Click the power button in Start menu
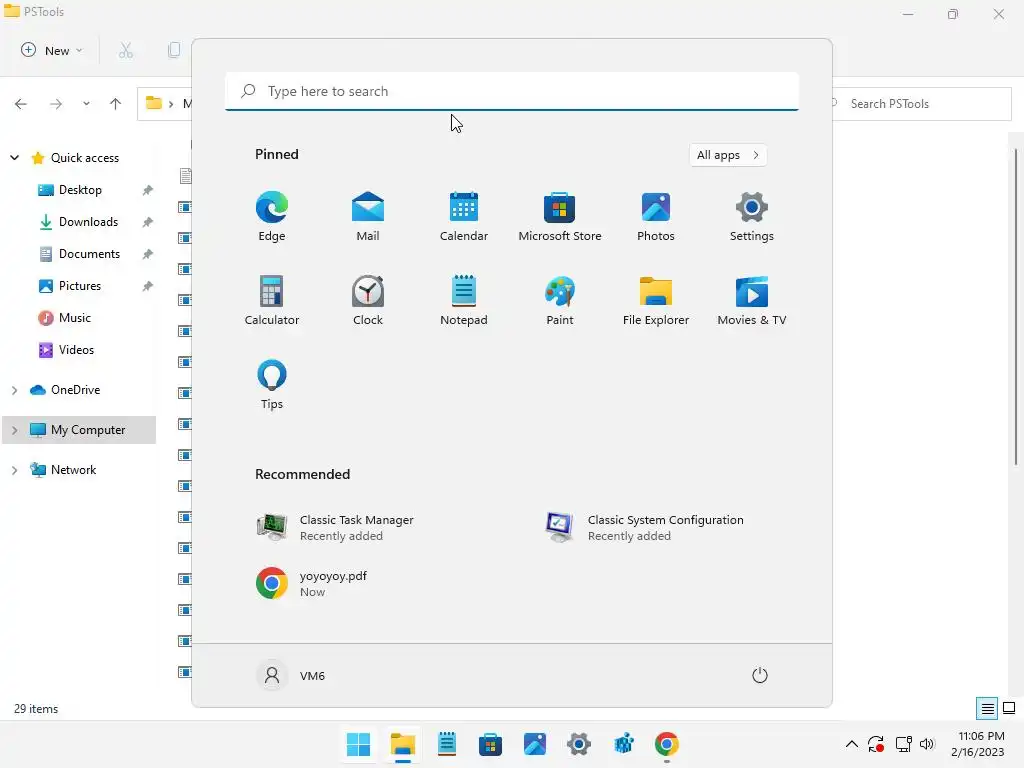This screenshot has width=1024, height=768. tap(760, 675)
